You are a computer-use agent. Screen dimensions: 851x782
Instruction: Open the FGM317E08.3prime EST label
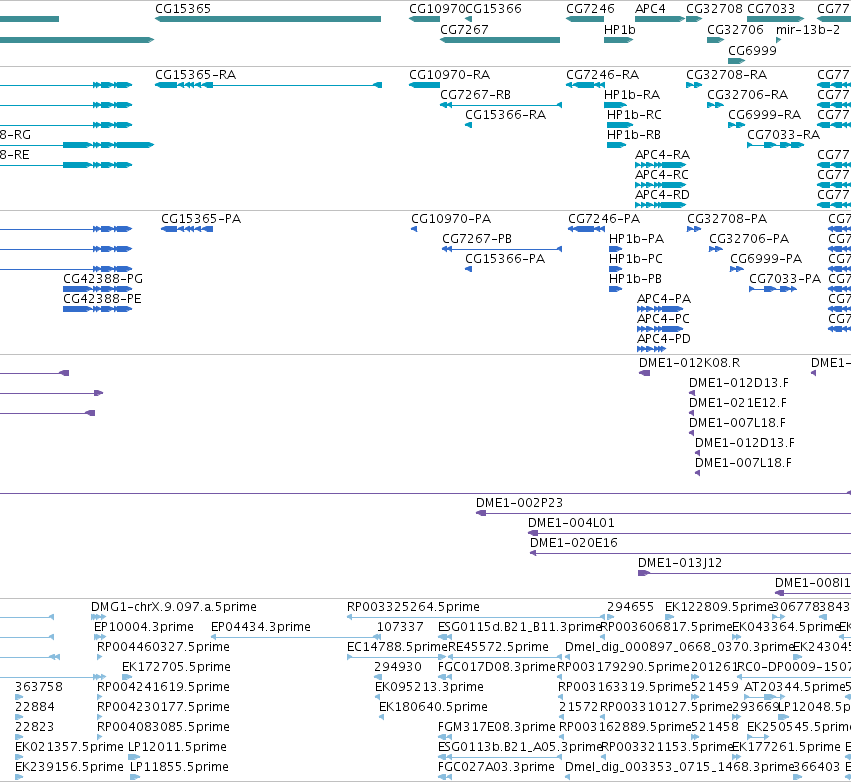click(x=497, y=728)
